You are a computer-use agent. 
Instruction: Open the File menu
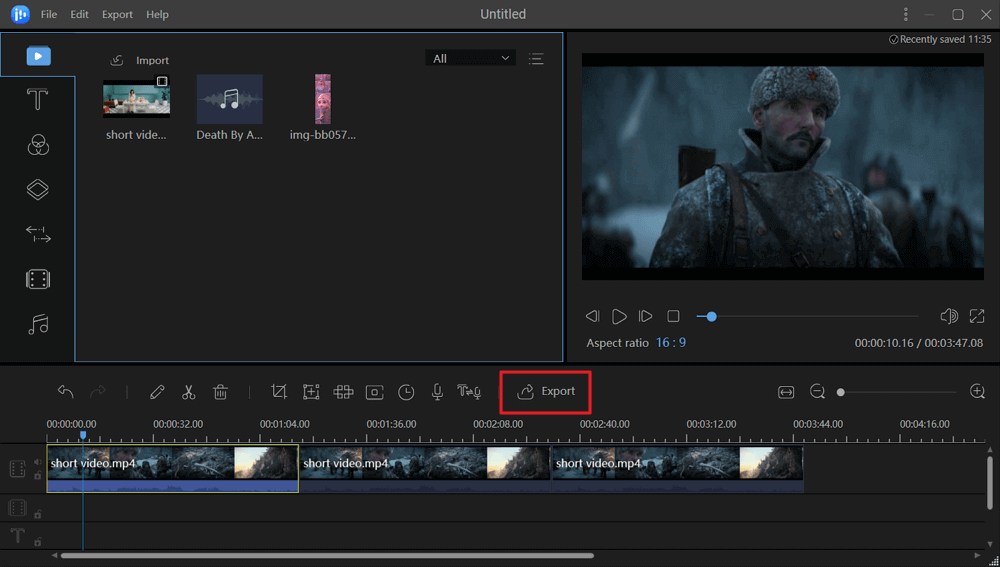point(49,15)
